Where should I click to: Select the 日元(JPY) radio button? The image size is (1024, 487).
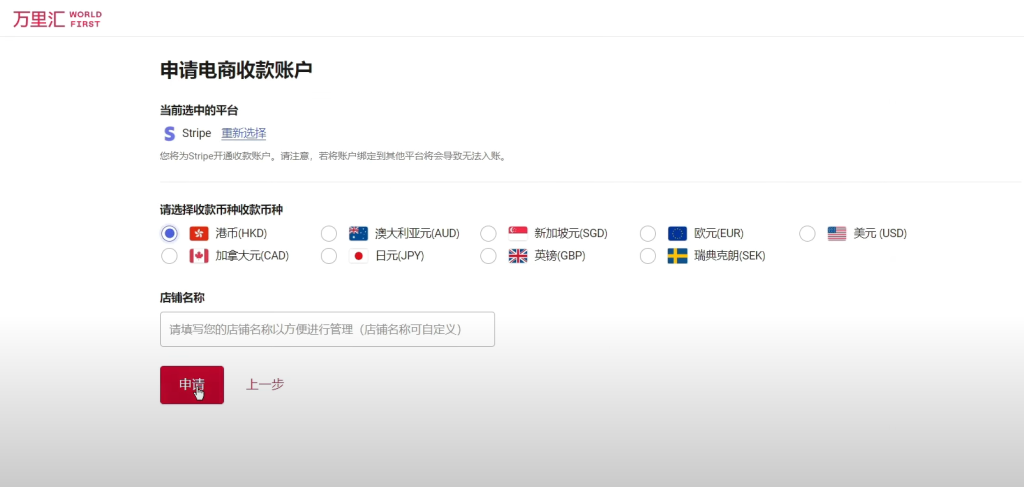(x=329, y=256)
